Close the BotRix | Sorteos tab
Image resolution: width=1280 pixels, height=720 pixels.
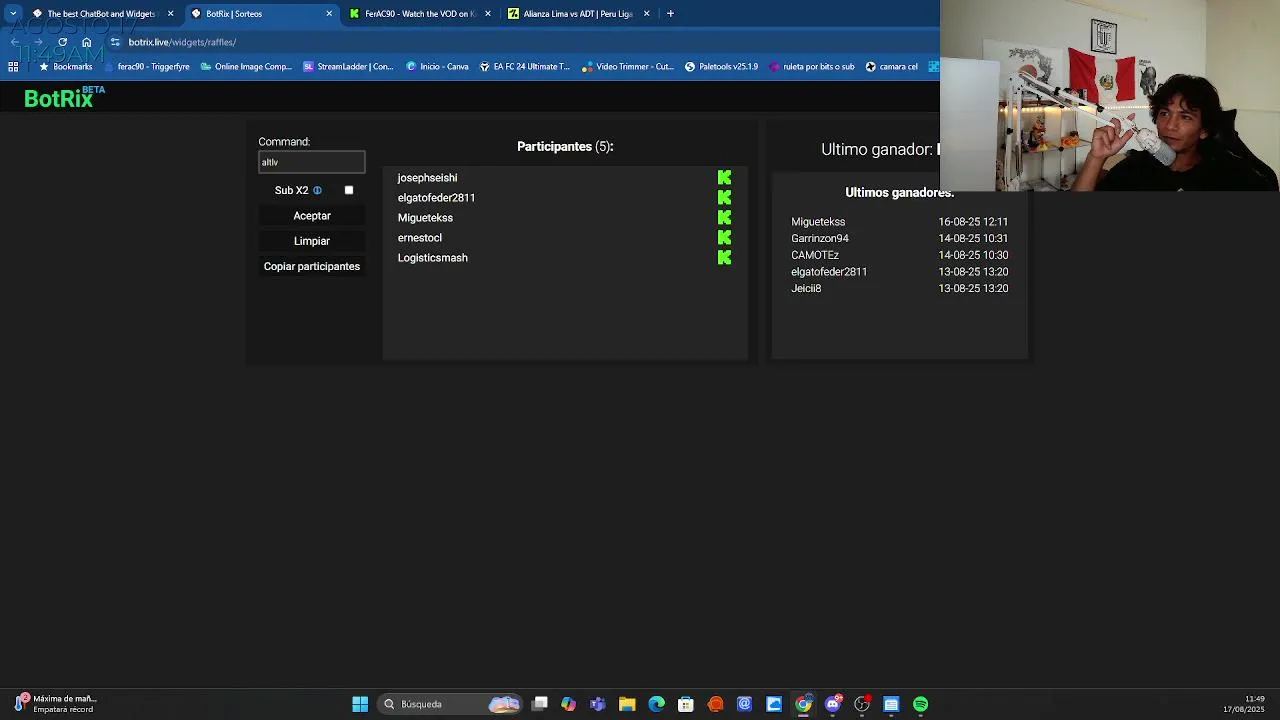point(329,14)
